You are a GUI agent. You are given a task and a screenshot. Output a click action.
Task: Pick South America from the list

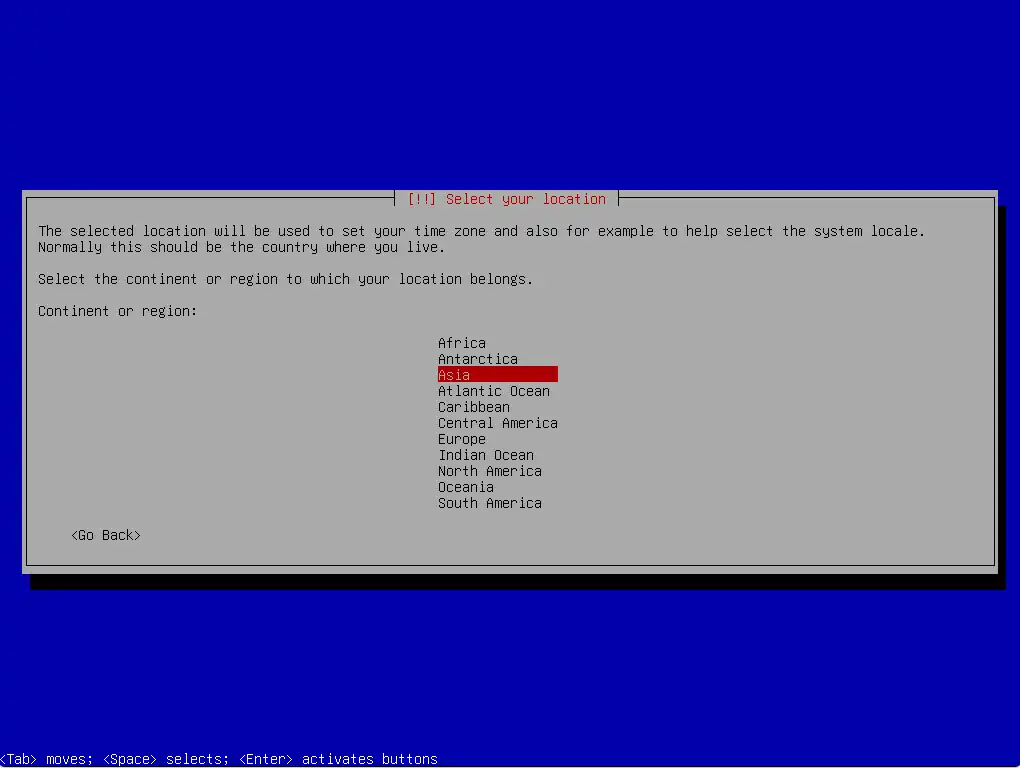click(x=489, y=503)
